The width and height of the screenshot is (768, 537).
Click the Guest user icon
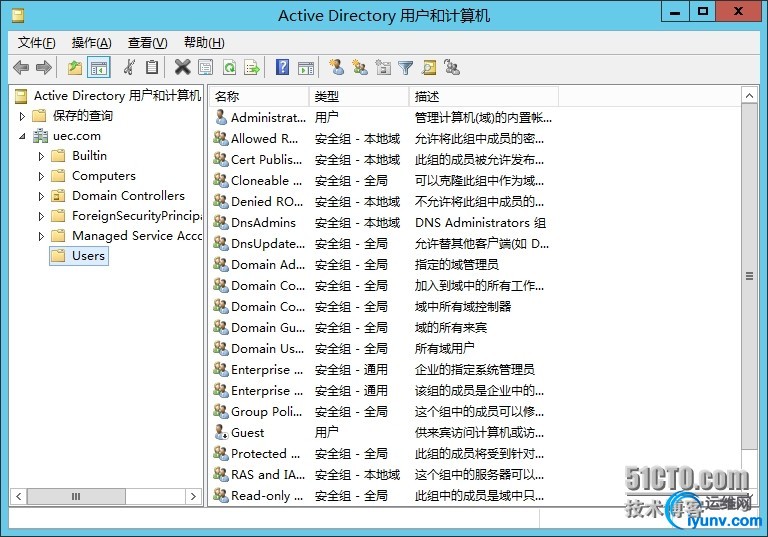coord(221,432)
